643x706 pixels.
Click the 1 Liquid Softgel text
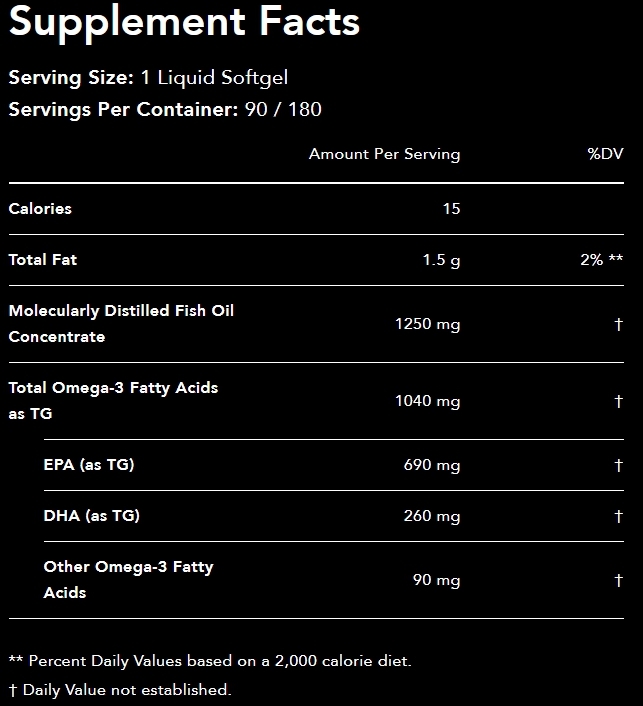[213, 78]
